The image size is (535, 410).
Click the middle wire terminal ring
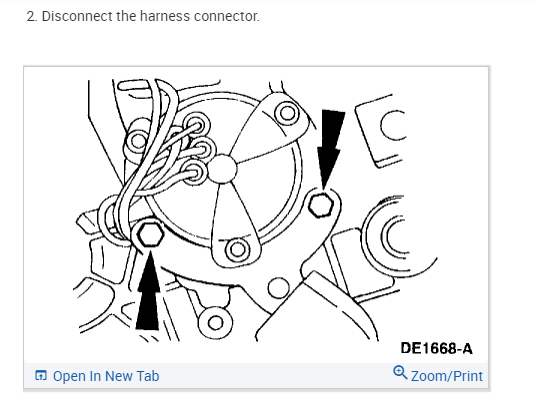[x=202, y=149]
